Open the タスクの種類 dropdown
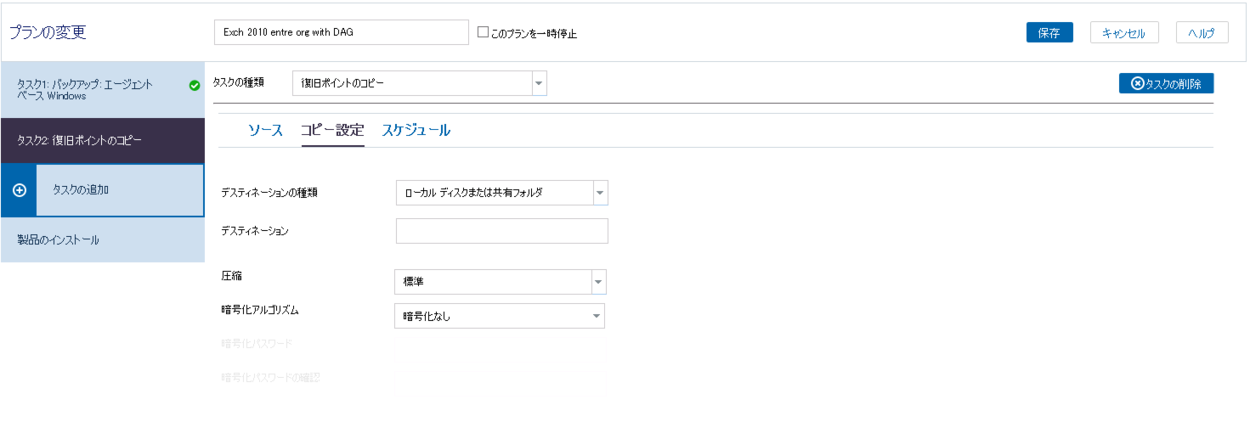Viewport: 1250px width, 422px height. point(419,84)
